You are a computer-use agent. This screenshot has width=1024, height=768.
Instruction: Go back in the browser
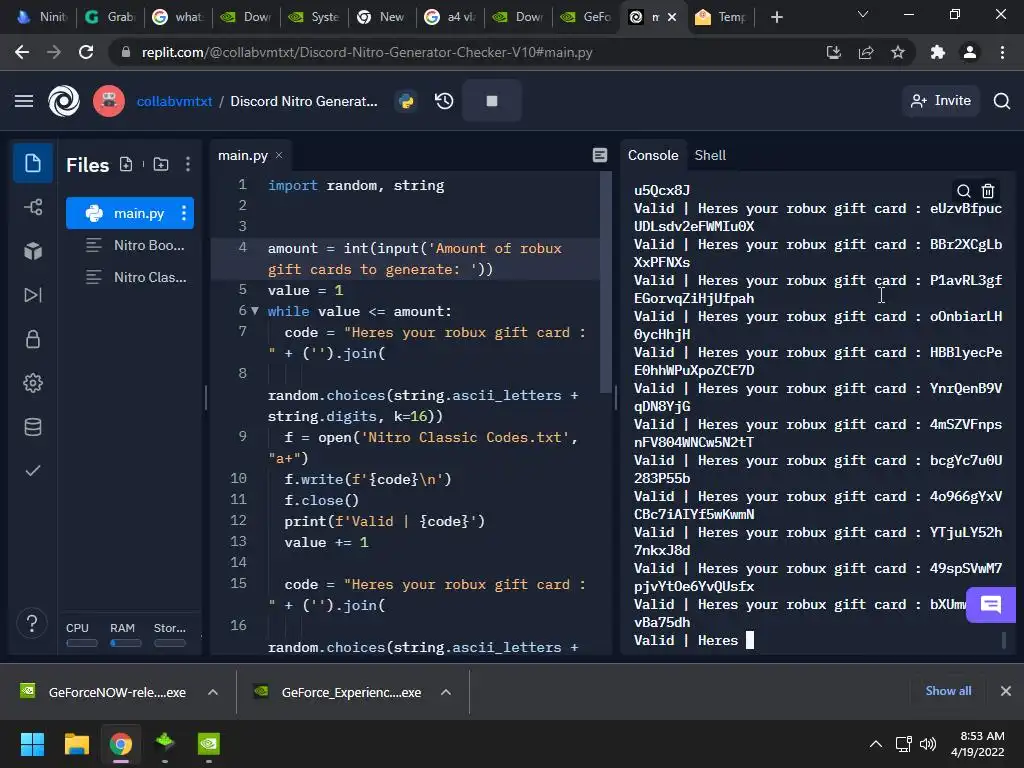coord(22,52)
